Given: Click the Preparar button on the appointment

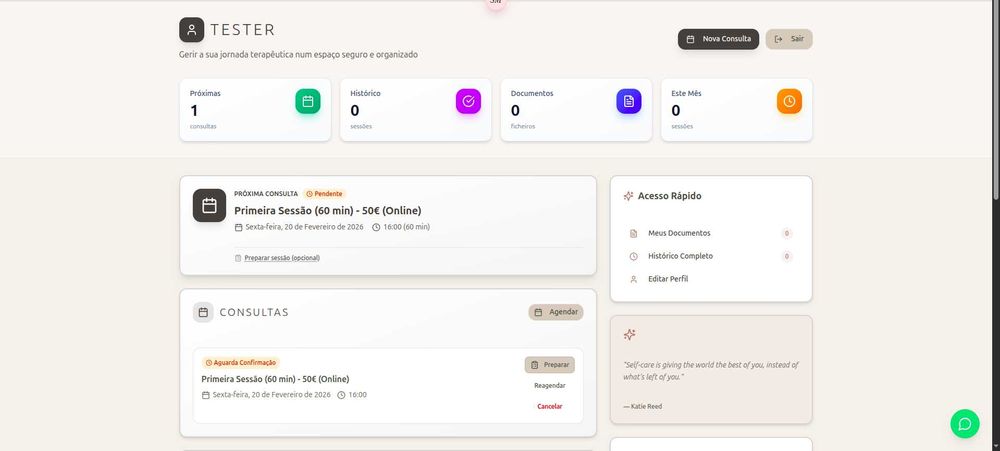Looking at the screenshot, I should (550, 365).
